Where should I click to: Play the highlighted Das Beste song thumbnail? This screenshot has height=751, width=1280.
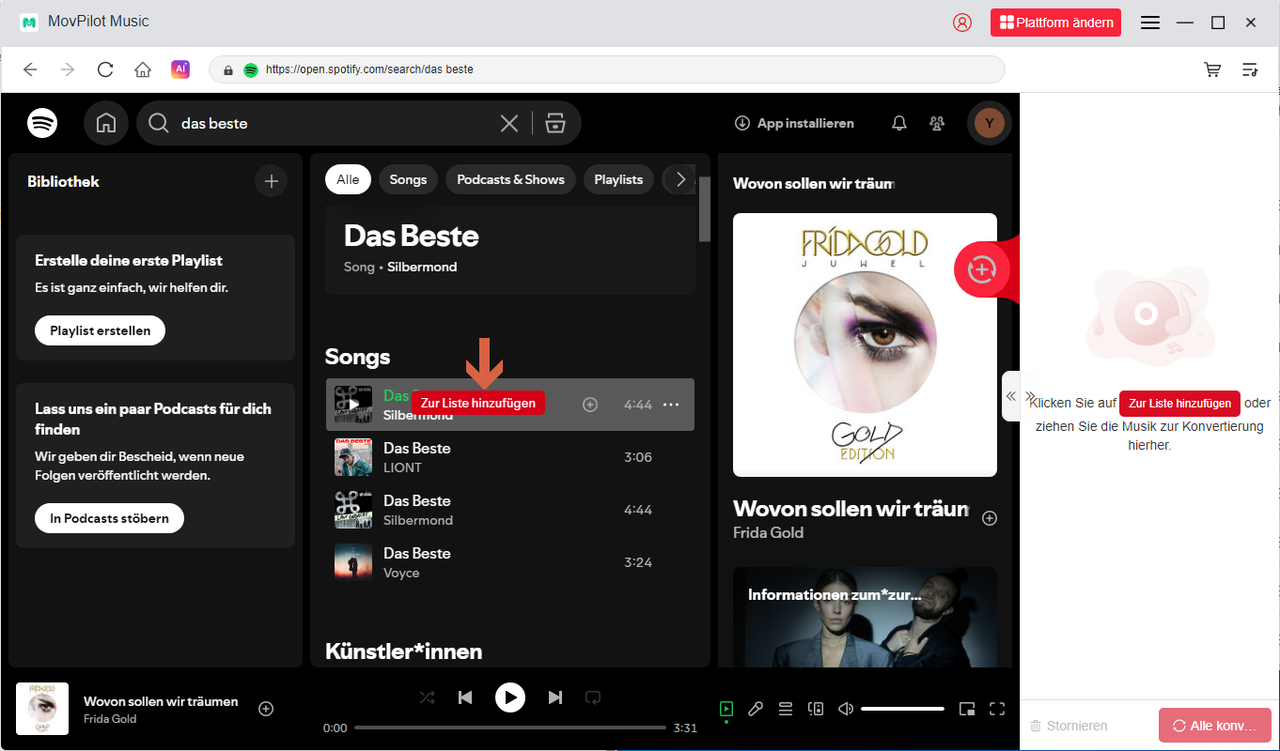(353, 404)
